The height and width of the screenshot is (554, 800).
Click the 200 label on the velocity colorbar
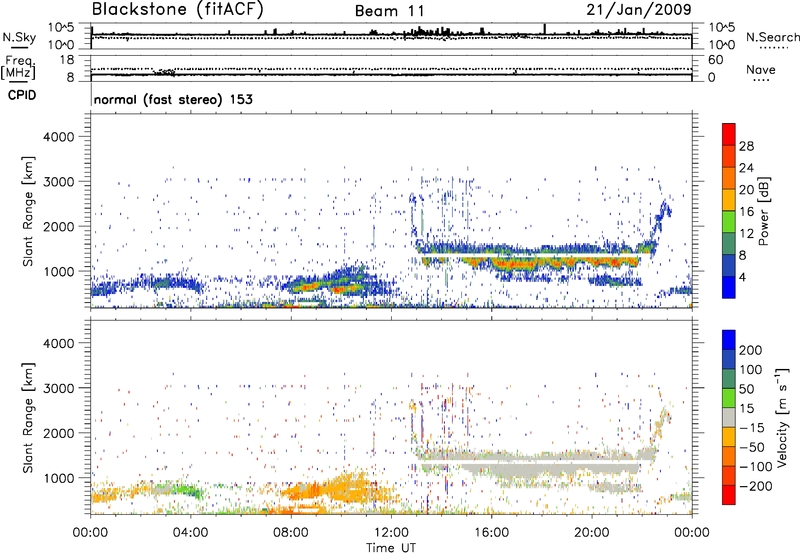tap(751, 350)
